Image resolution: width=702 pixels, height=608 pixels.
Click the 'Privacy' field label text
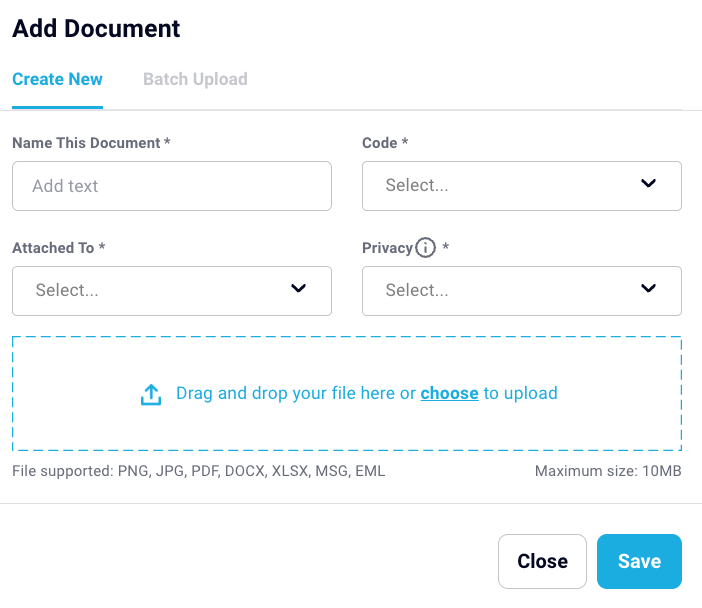pyautogui.click(x=387, y=248)
